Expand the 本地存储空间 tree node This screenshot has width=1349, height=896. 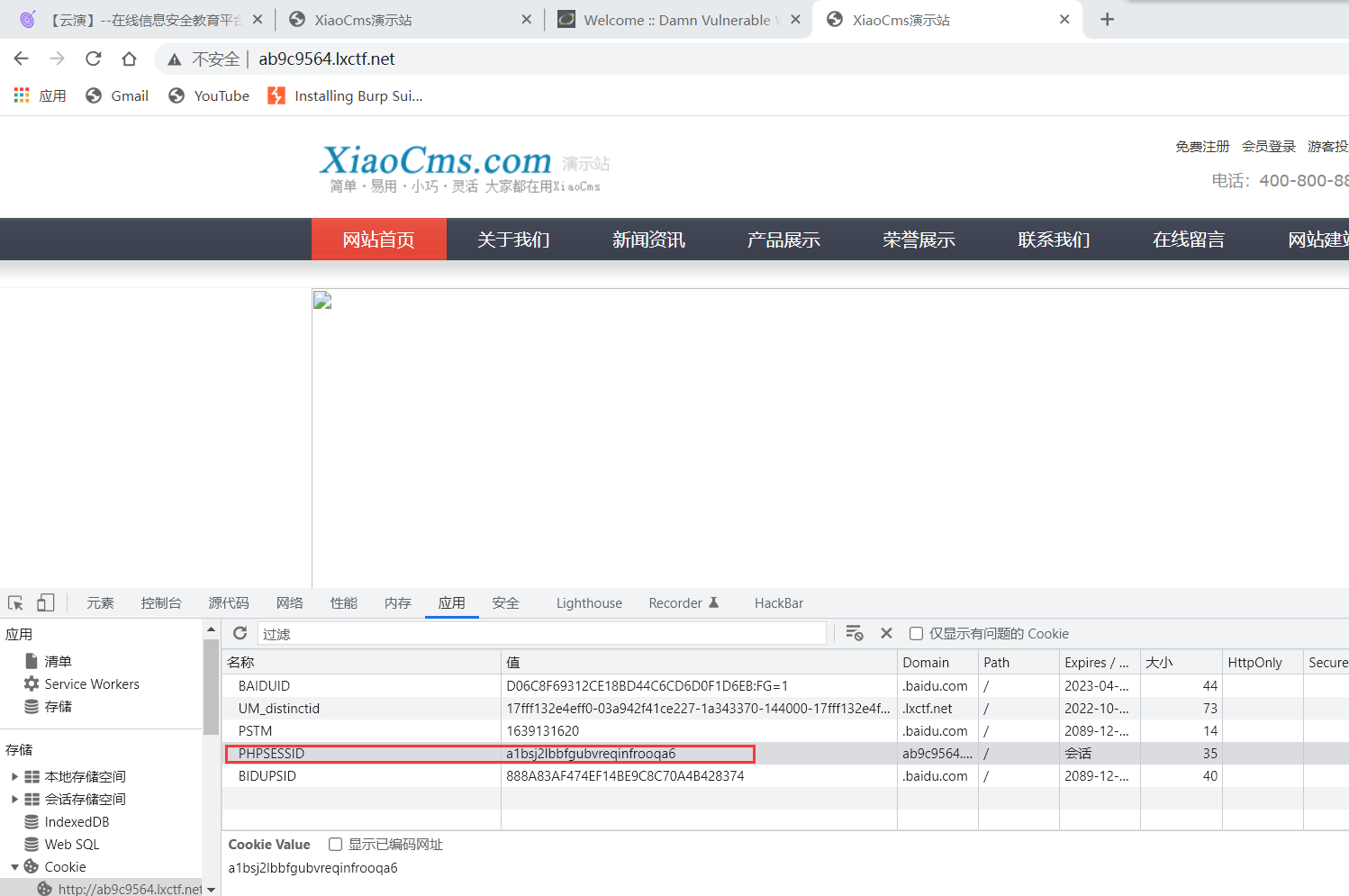[x=14, y=776]
